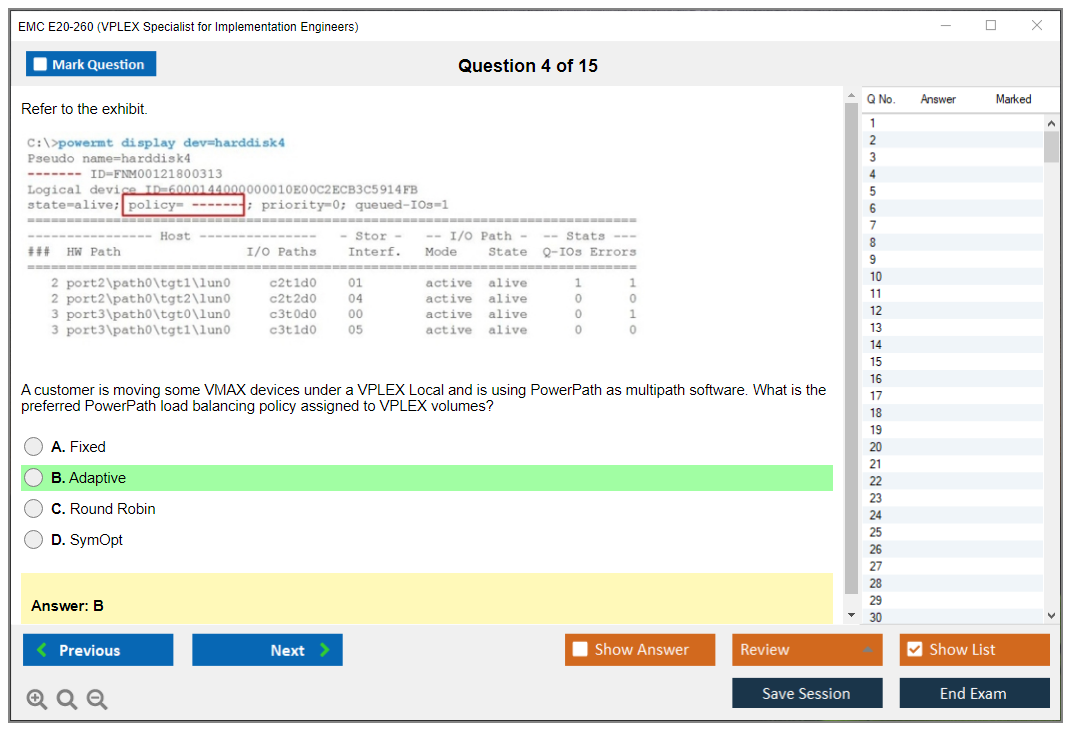Click the green right arrow on Next

pyautogui.click(x=324, y=650)
